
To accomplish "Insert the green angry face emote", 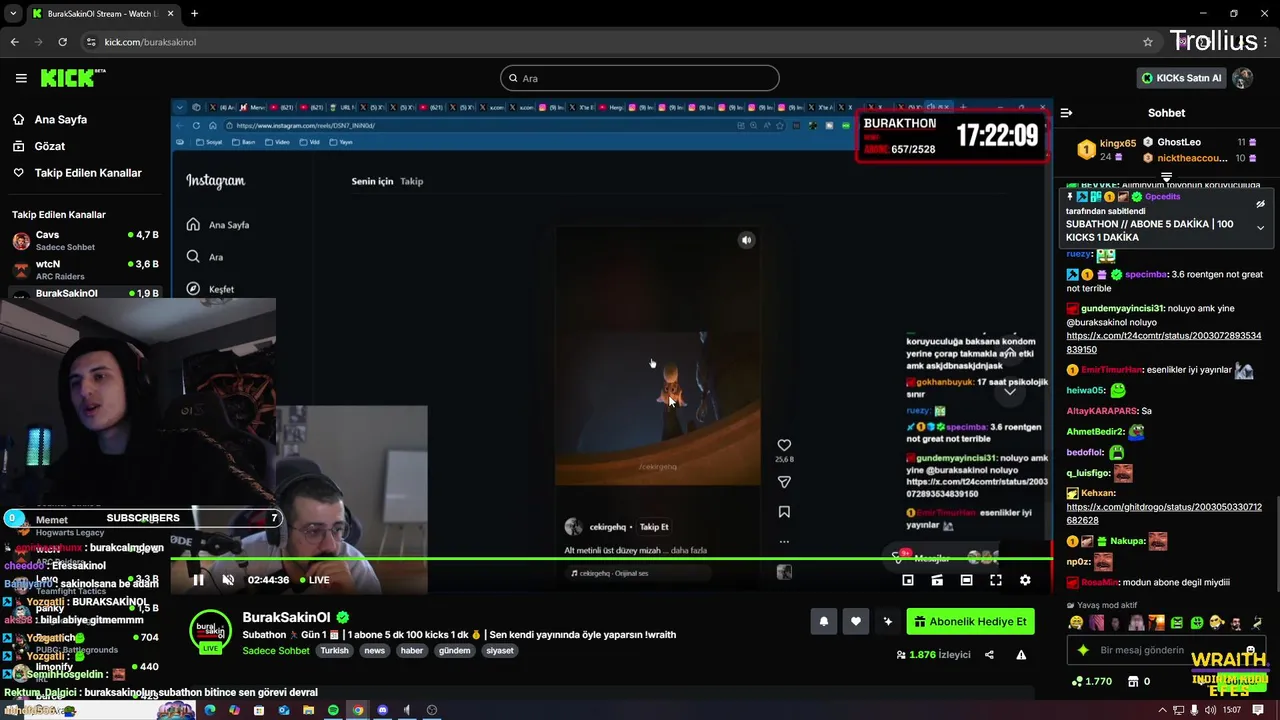I will [x=1176, y=623].
